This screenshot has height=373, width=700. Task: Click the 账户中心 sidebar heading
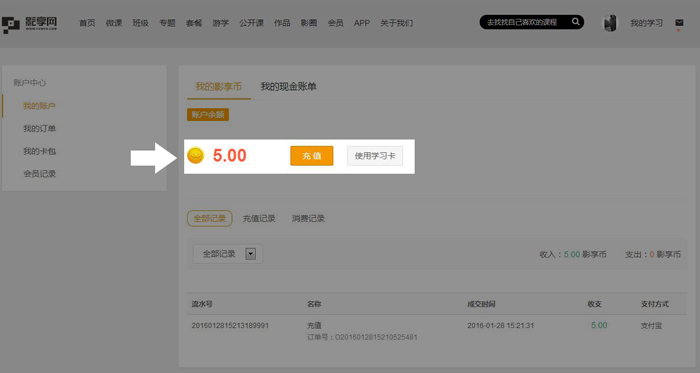(x=29, y=83)
